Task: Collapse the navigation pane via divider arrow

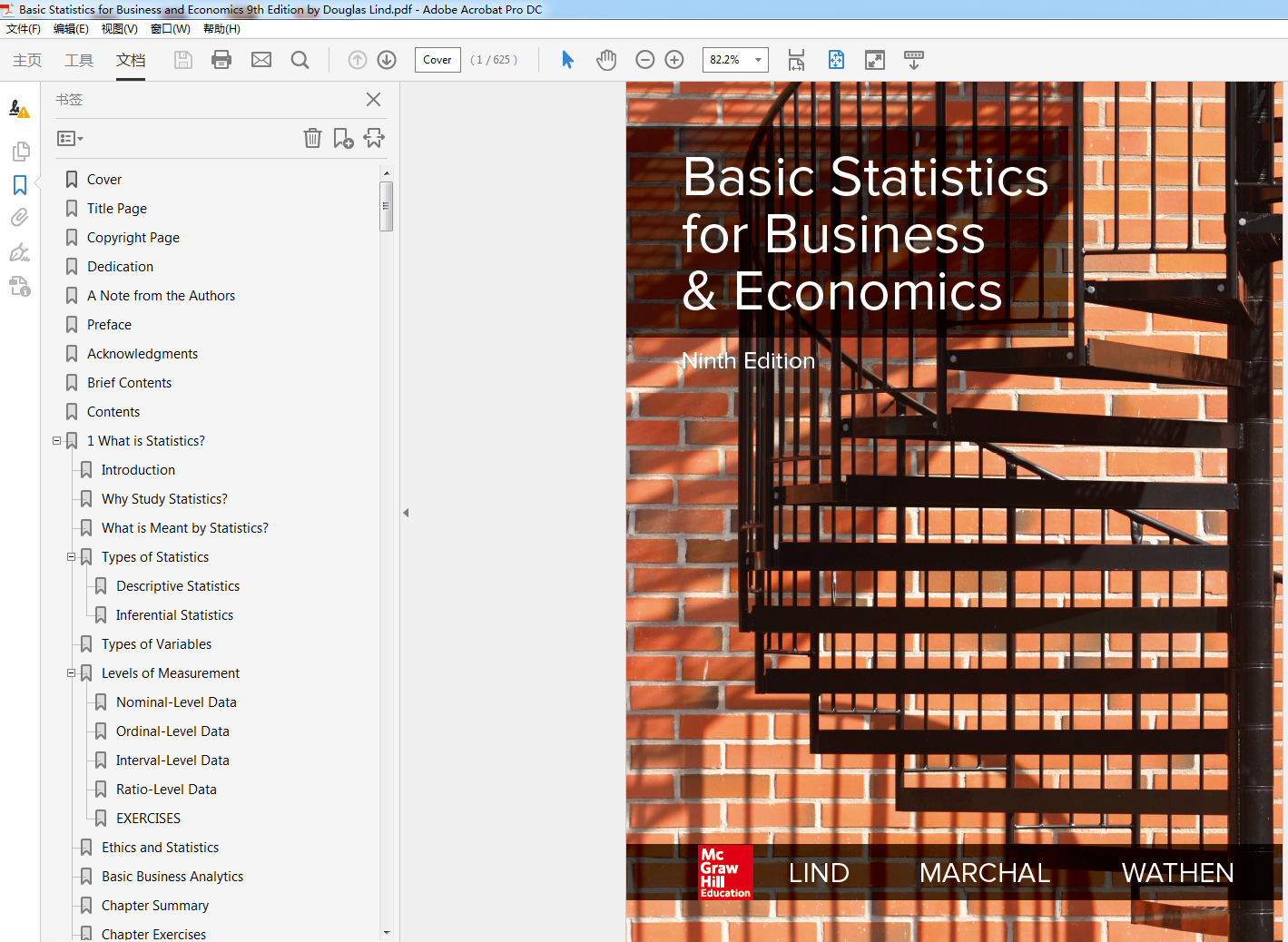Action: (x=406, y=513)
